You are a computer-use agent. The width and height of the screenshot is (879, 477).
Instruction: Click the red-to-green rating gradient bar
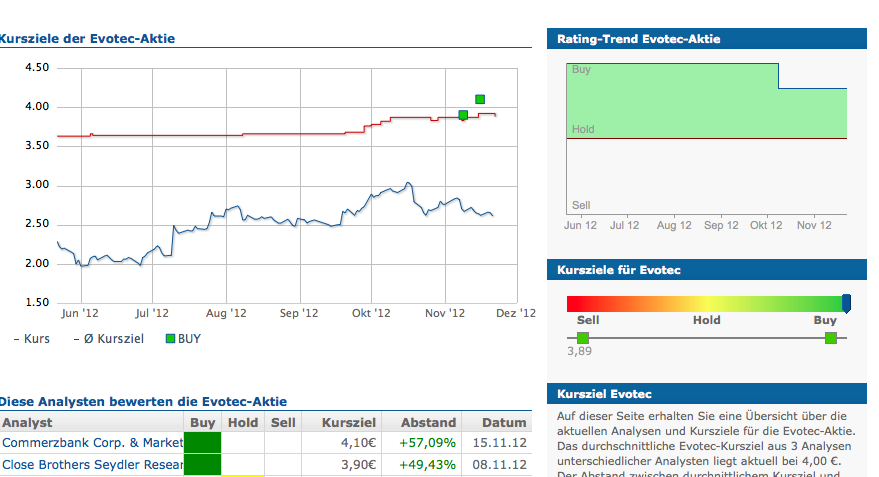point(705,304)
